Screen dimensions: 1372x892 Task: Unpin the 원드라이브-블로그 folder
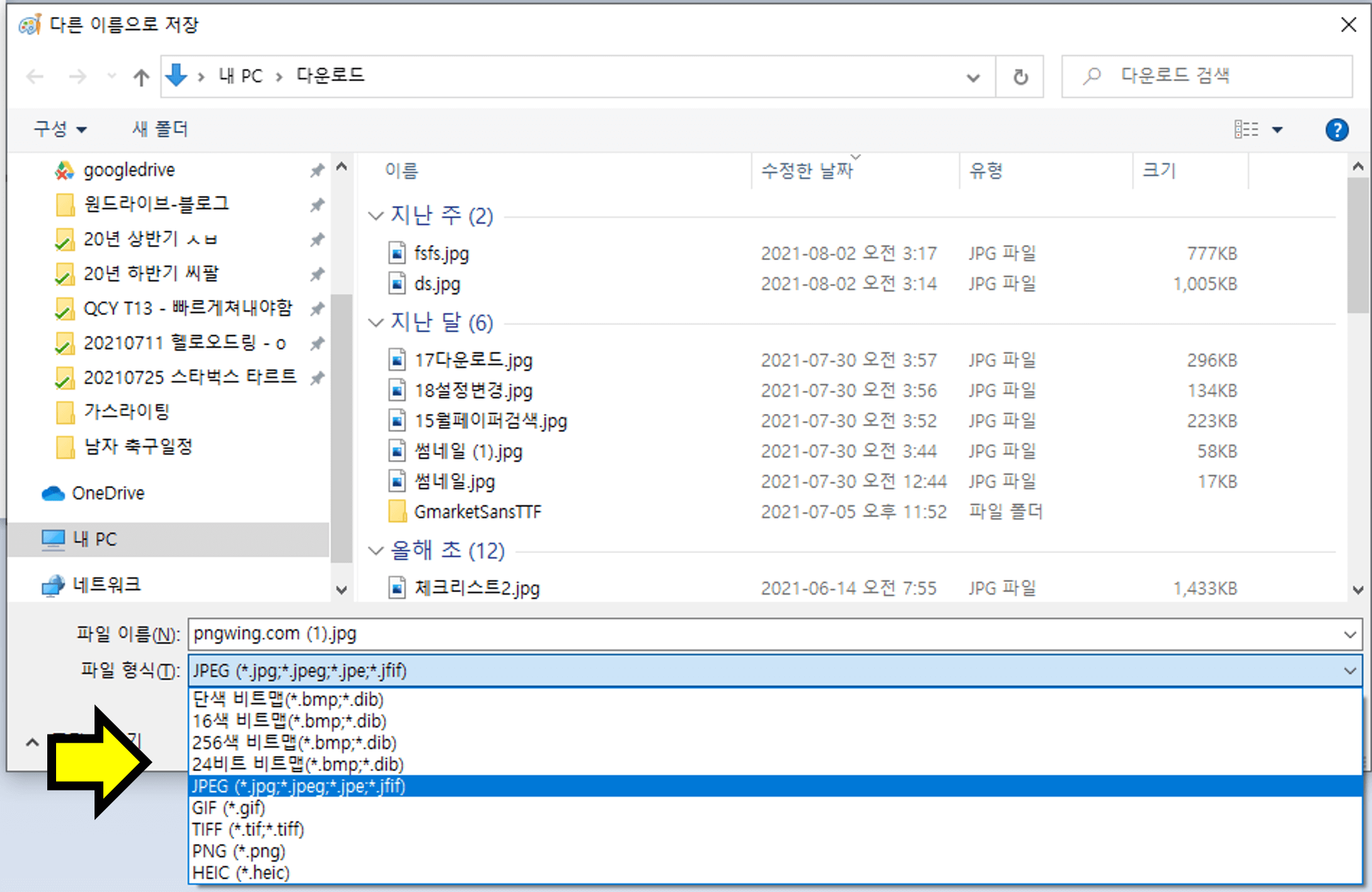point(317,204)
